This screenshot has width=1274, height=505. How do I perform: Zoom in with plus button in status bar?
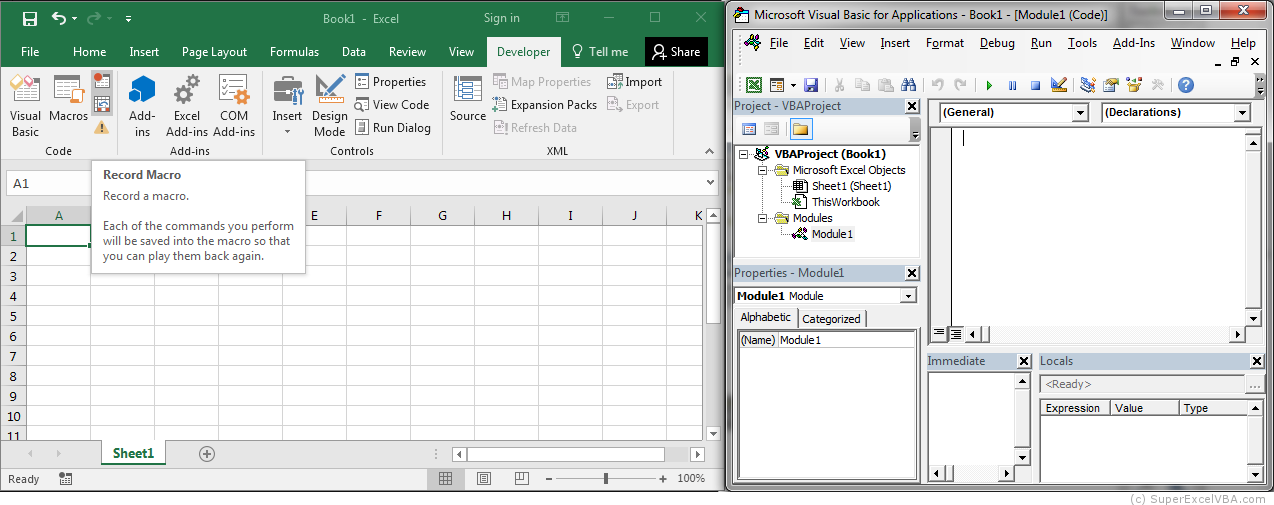pyautogui.click(x=662, y=479)
